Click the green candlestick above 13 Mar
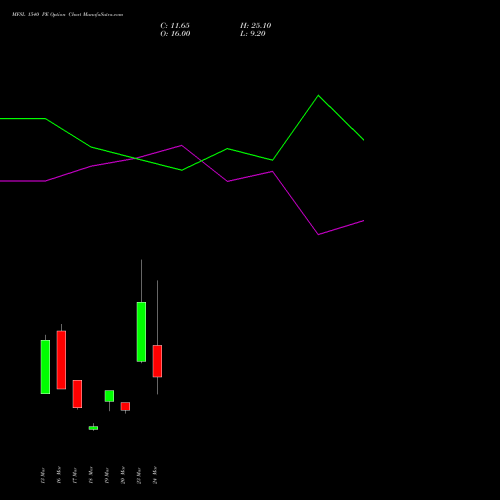The height and width of the screenshot is (500, 500). point(45,367)
